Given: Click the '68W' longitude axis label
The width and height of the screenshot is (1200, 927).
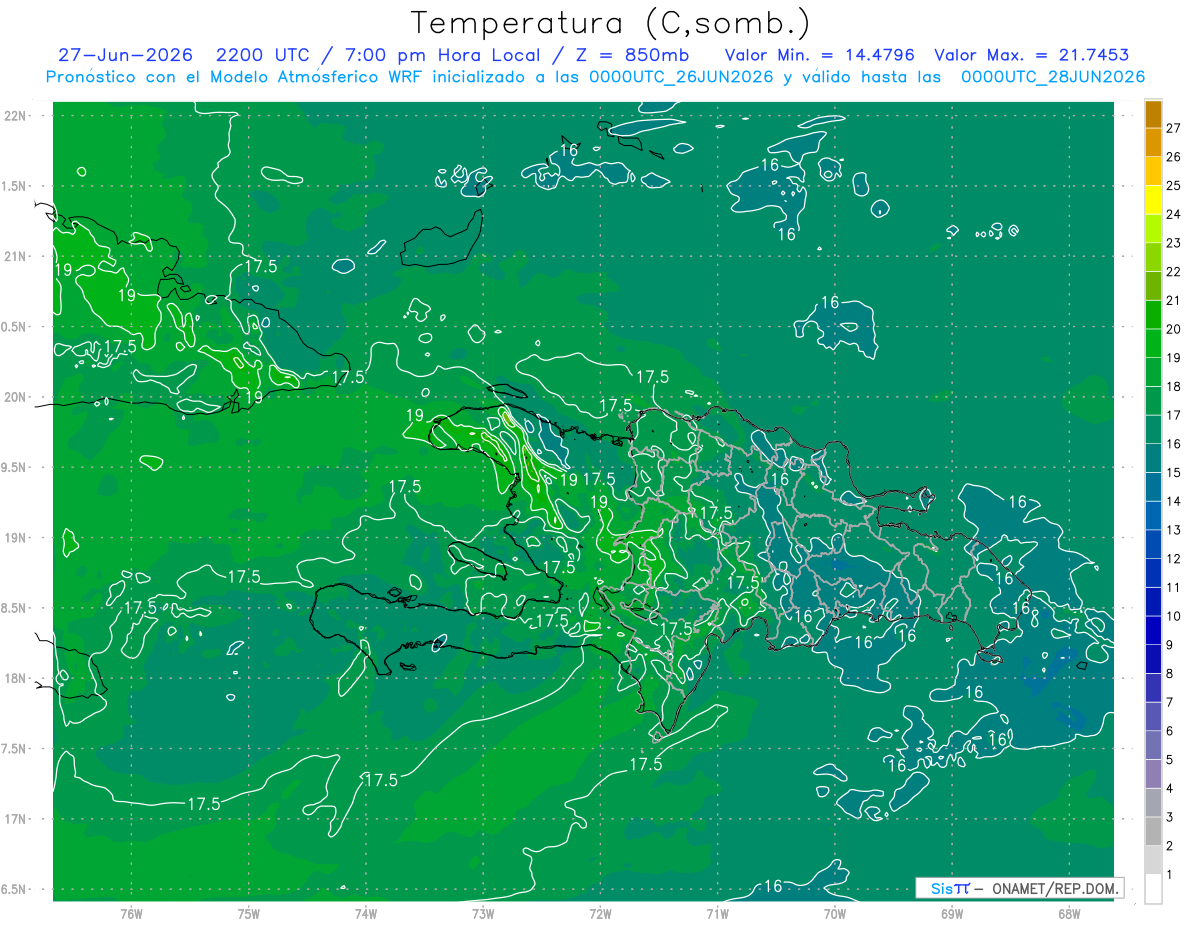Looking at the screenshot, I should (1069, 913).
